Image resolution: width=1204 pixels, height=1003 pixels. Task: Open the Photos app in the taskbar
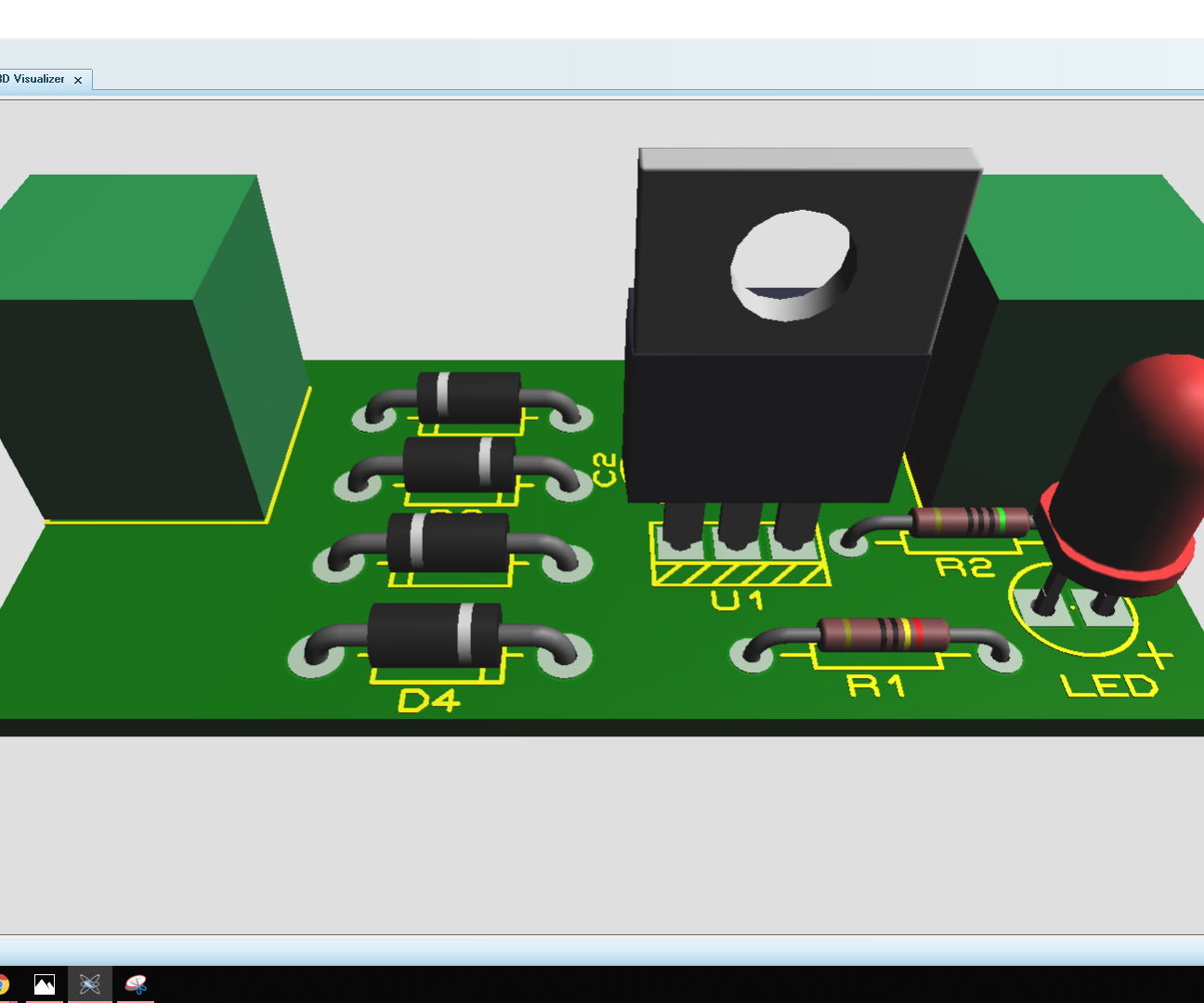coord(44,984)
